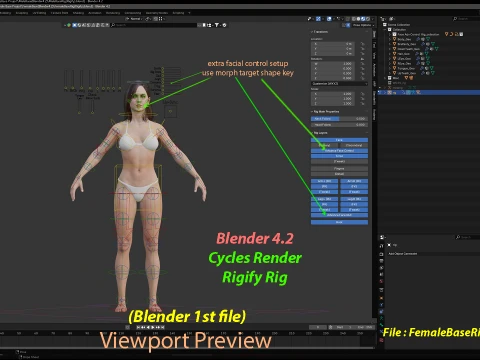Open the viewport shading options dropdown
Image resolution: width=480 pixels, height=360 pixels.
pyautogui.click(x=373, y=19)
